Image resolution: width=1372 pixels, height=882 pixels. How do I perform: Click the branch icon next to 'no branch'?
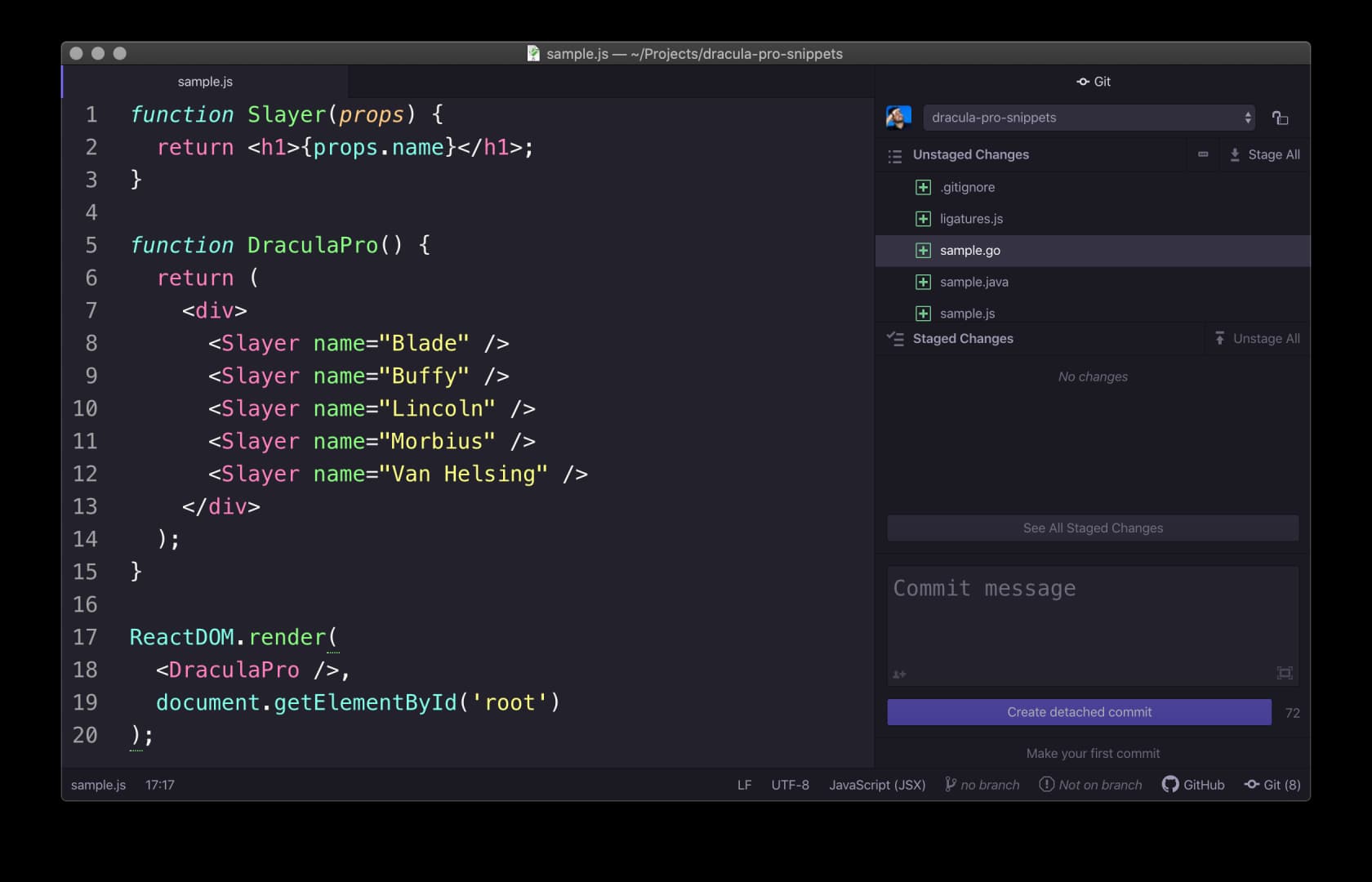(x=950, y=784)
